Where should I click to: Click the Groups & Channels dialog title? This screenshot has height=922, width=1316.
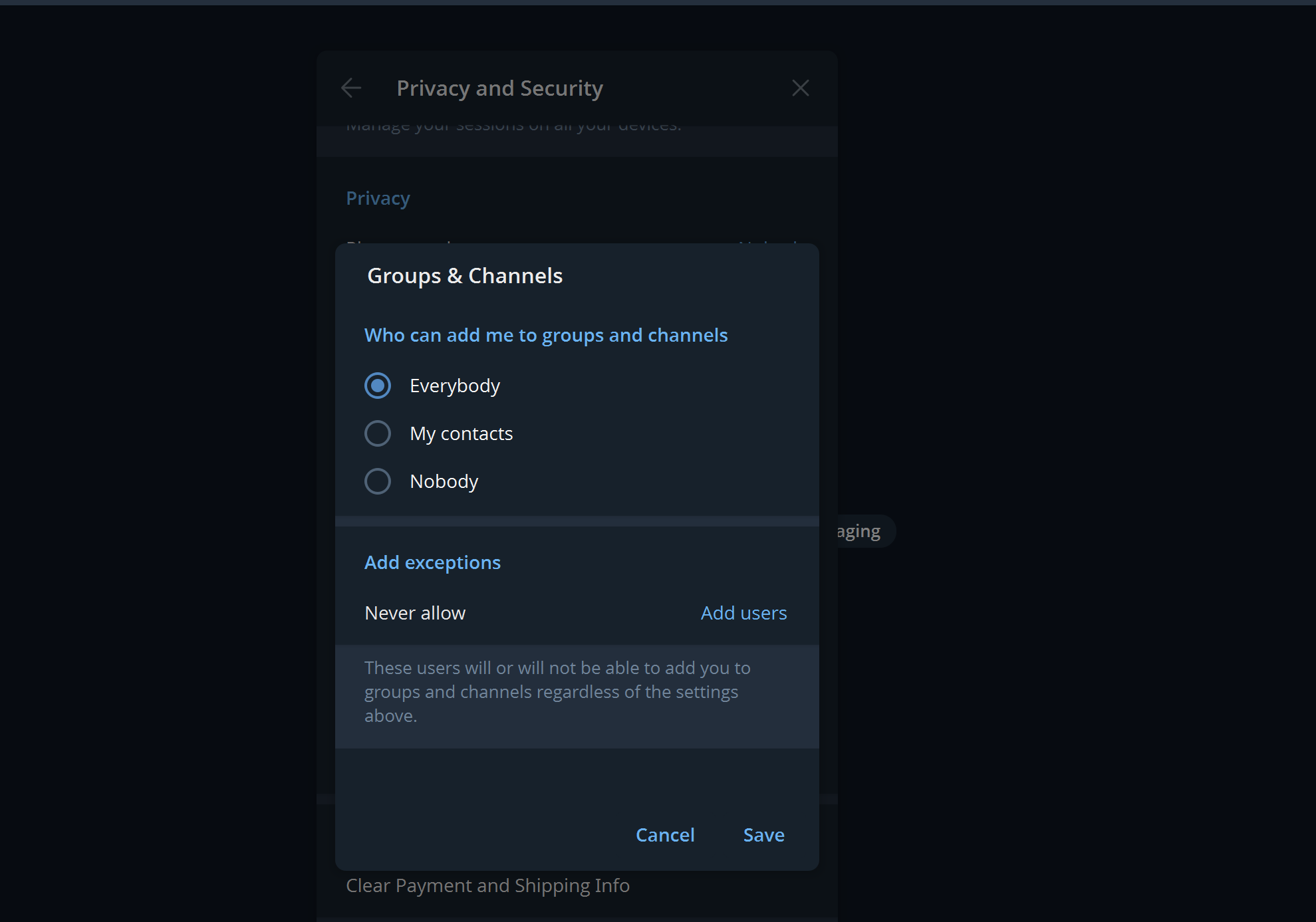[465, 276]
